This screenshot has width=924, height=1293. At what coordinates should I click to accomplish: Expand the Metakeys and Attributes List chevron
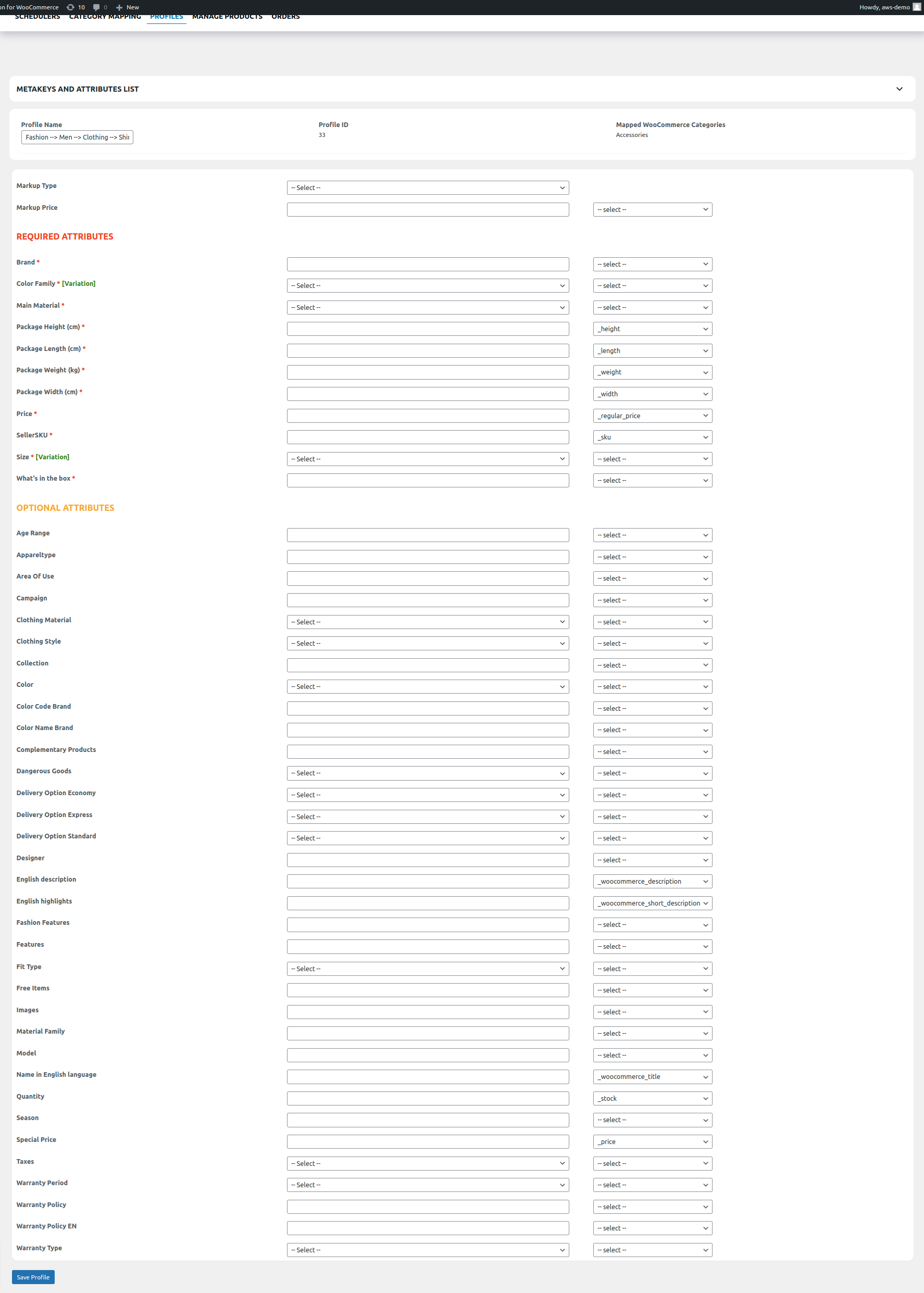pos(899,89)
